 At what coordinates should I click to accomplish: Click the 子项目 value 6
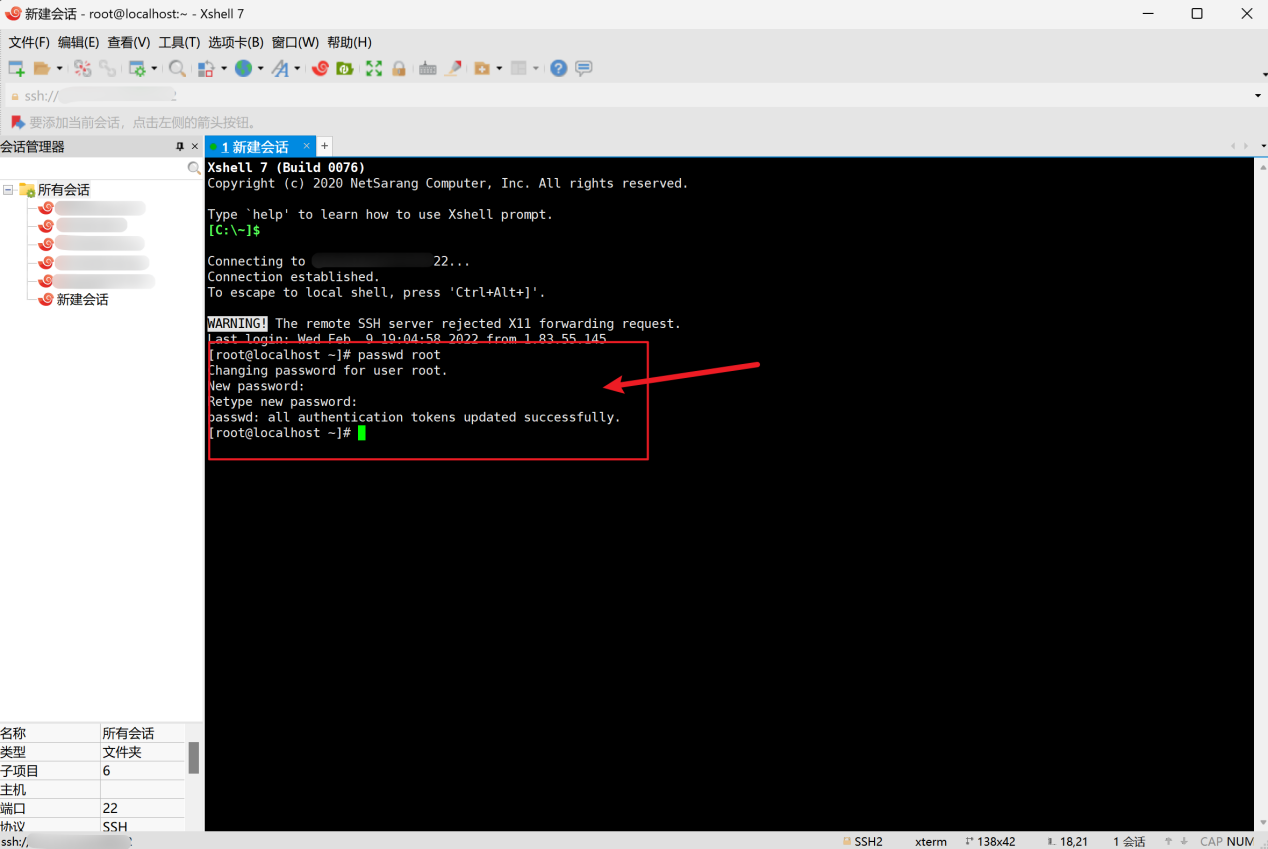pyautogui.click(x=106, y=771)
